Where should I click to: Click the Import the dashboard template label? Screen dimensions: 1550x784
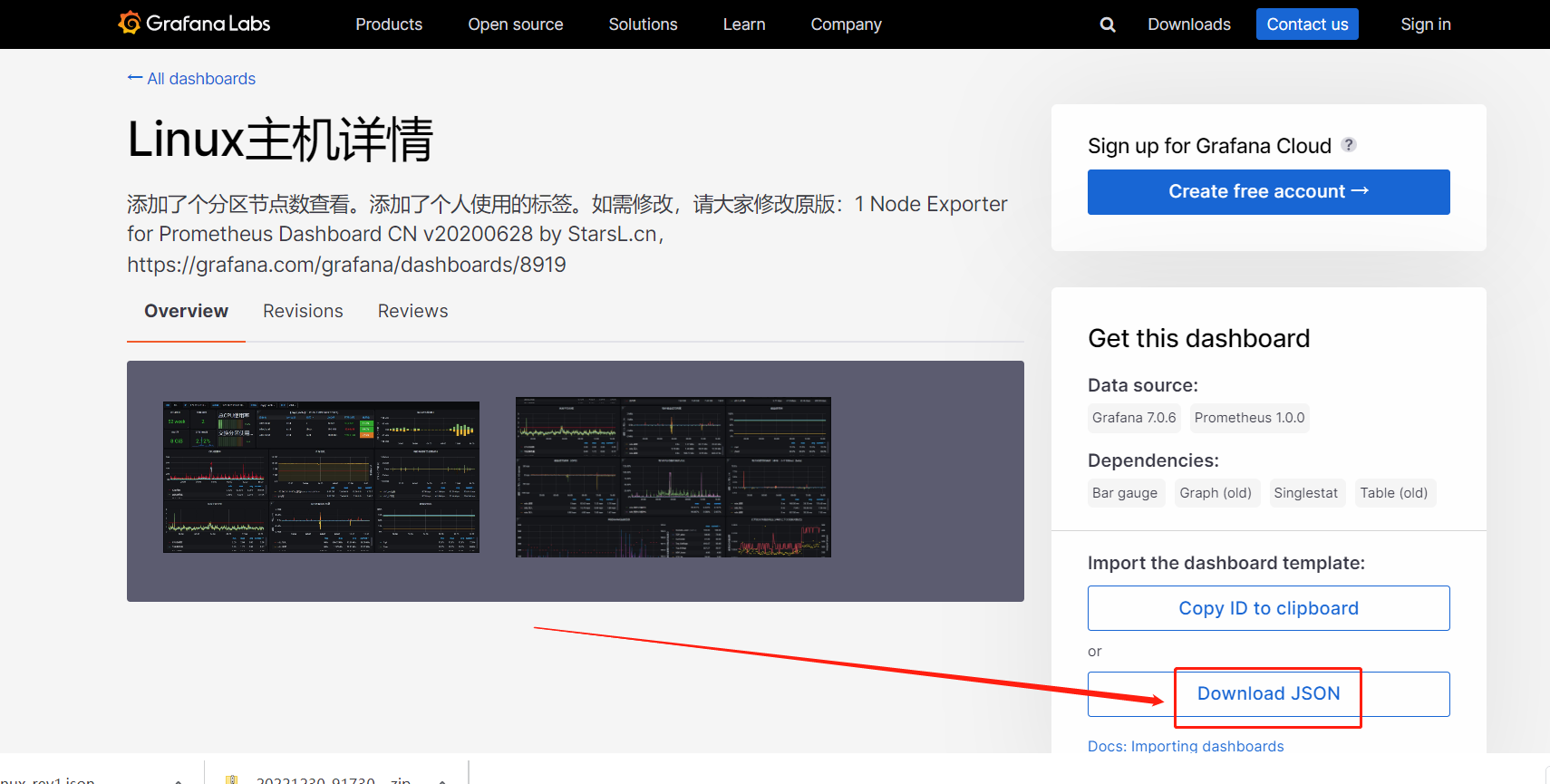[1225, 563]
